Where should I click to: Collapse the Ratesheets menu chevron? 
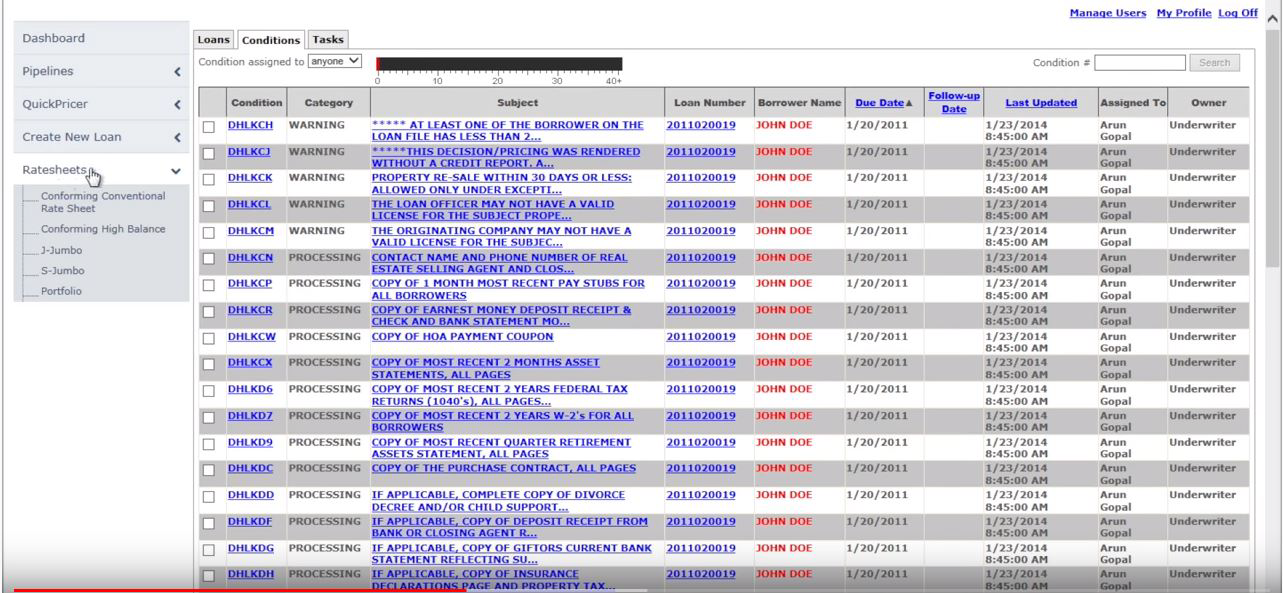[x=177, y=171]
